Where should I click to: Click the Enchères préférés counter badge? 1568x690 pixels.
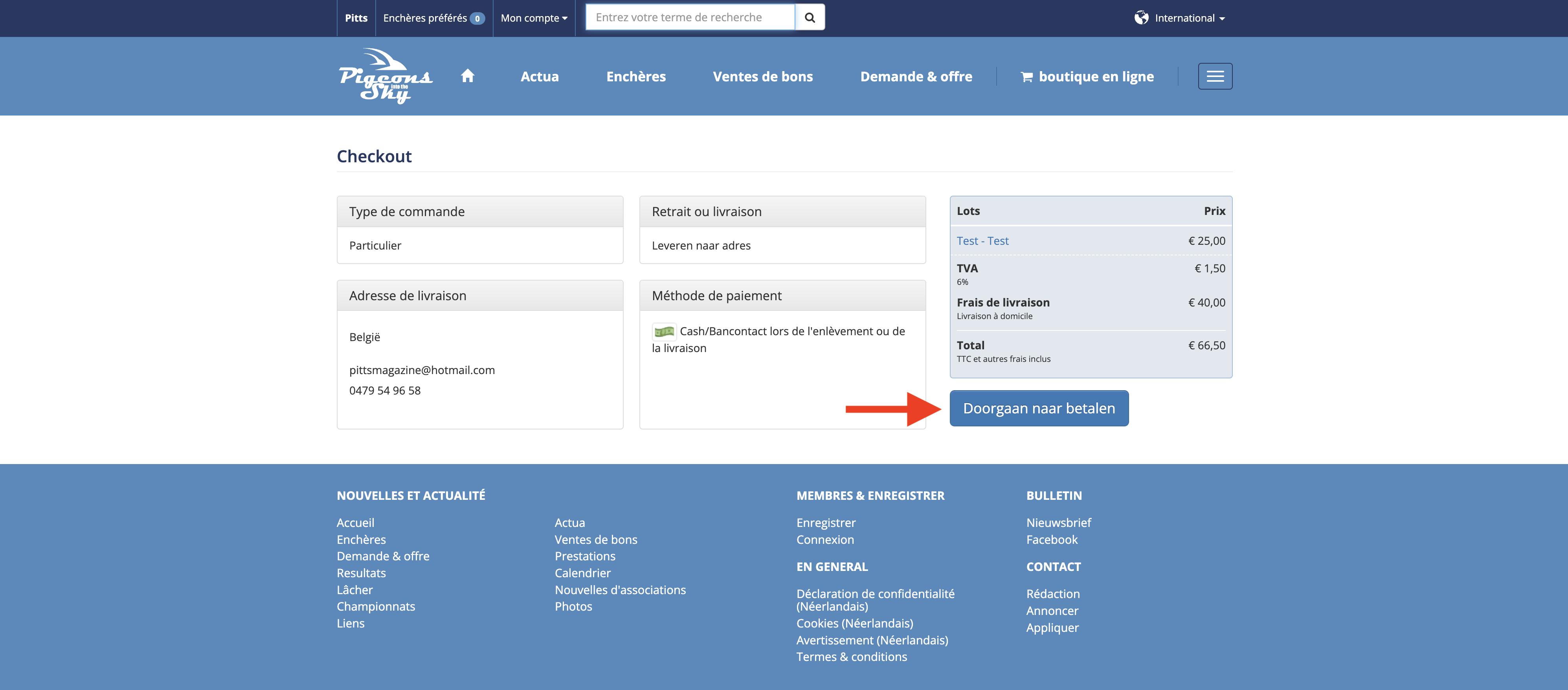(477, 18)
